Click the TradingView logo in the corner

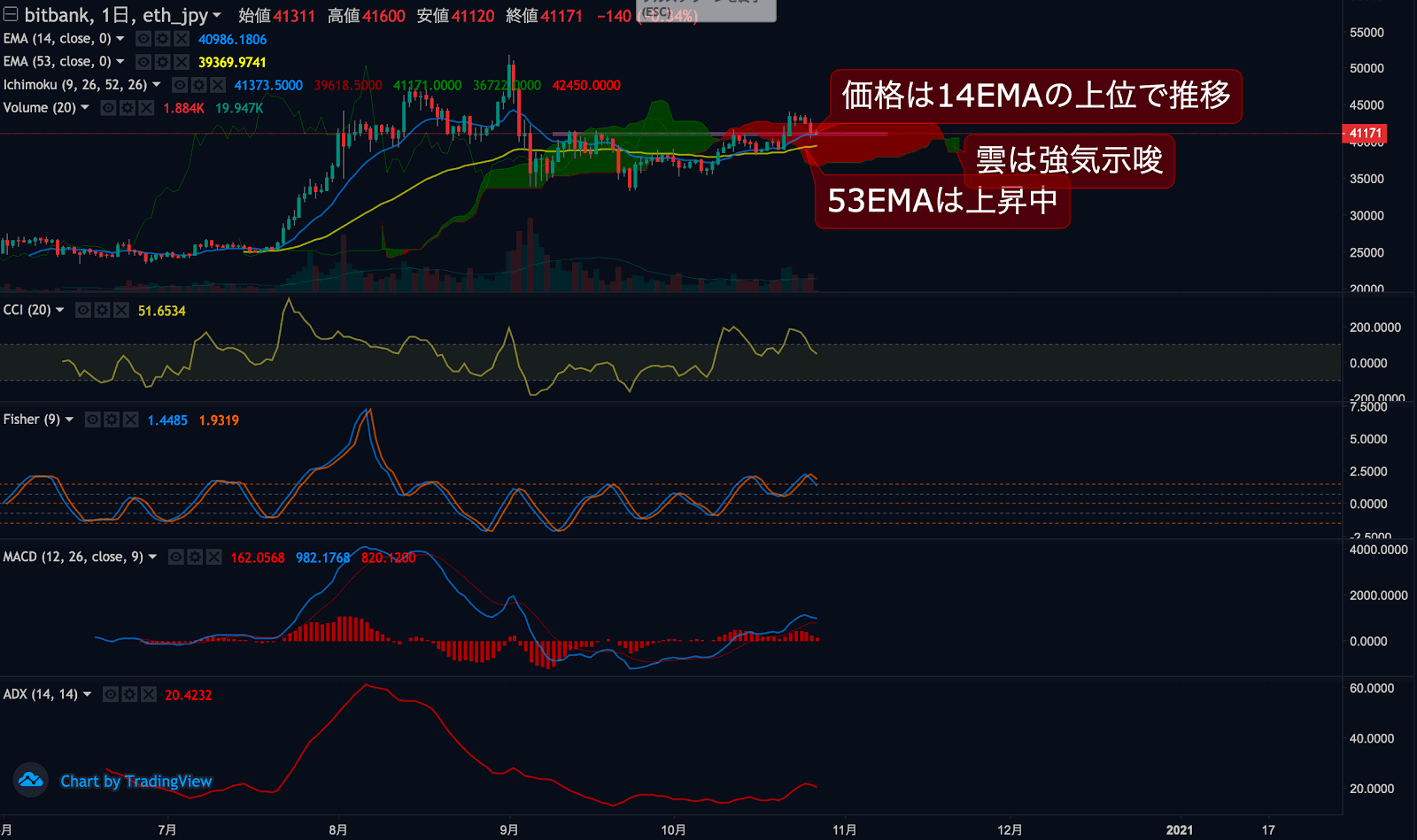click(x=30, y=781)
